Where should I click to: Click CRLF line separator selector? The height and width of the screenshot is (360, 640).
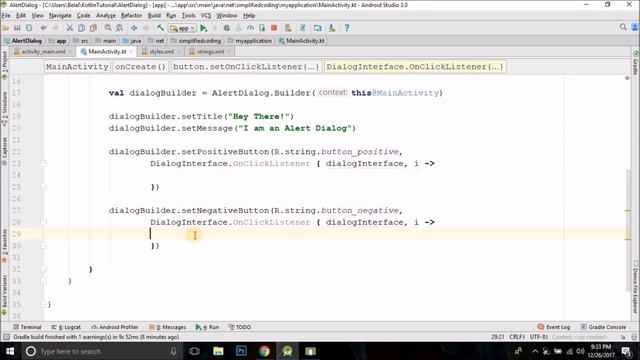coord(517,337)
